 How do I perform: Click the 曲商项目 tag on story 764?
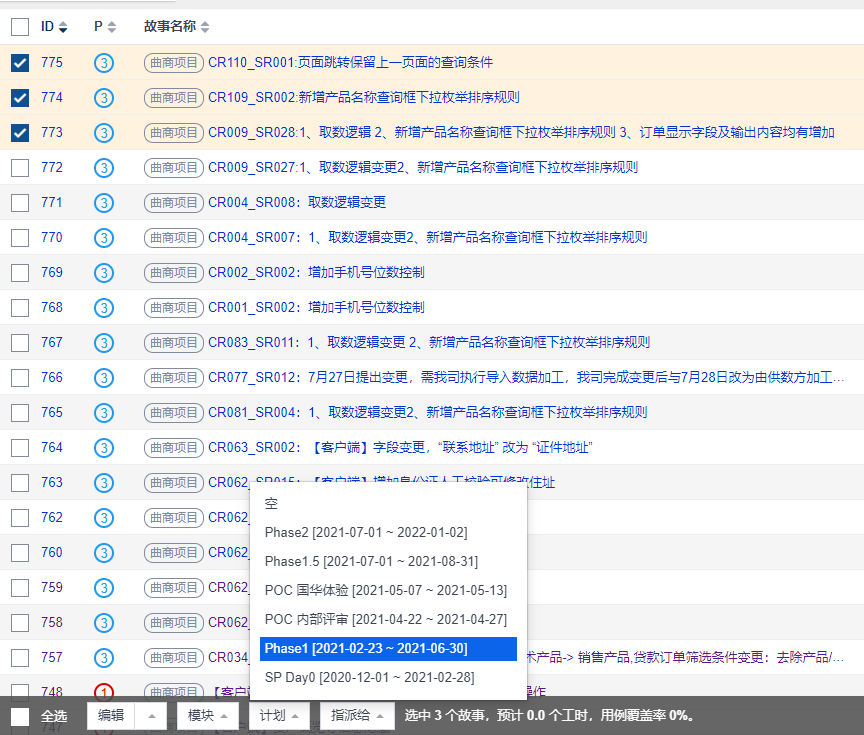click(174, 448)
